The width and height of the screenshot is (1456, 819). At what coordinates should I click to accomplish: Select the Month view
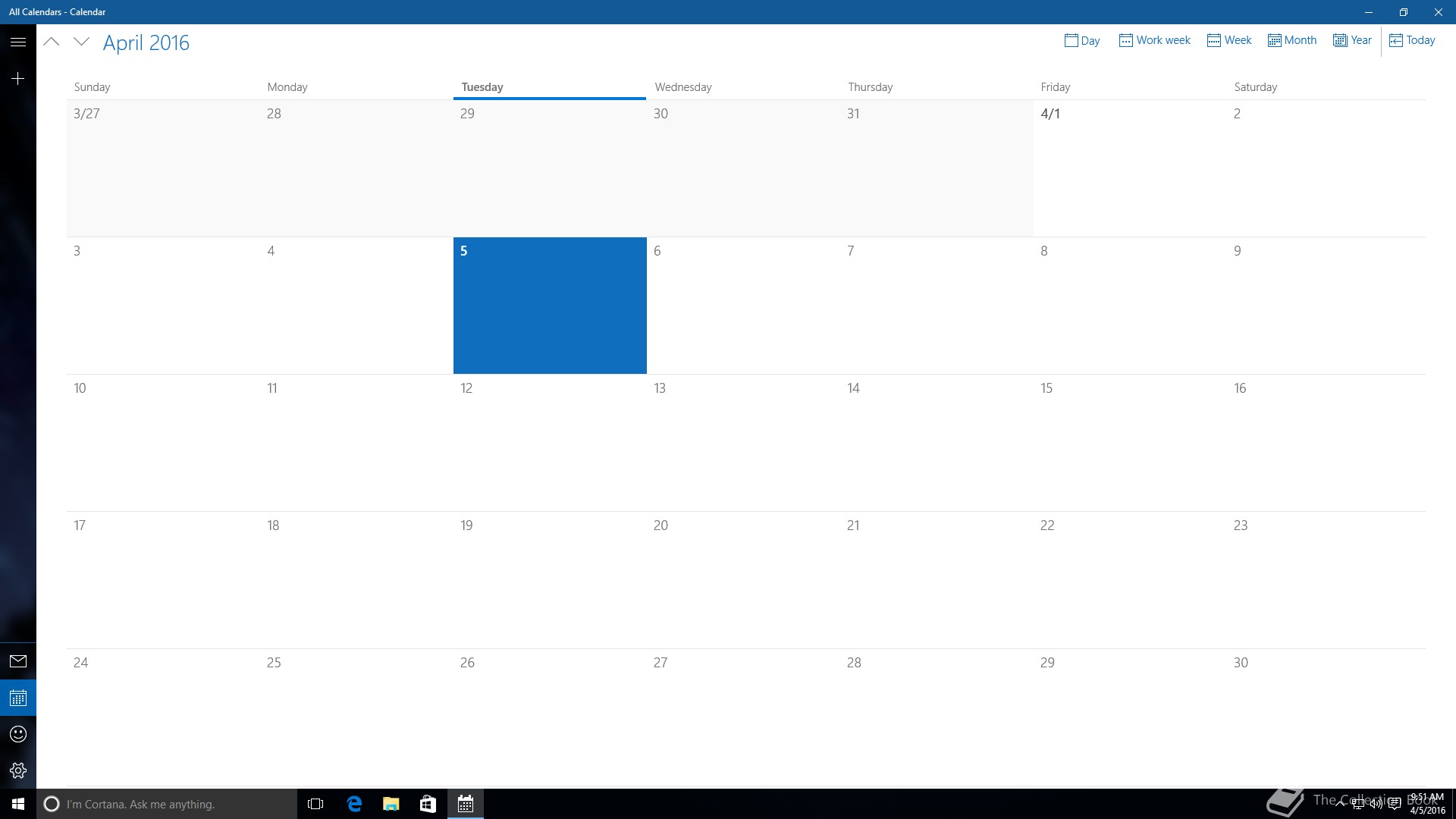click(x=1291, y=40)
